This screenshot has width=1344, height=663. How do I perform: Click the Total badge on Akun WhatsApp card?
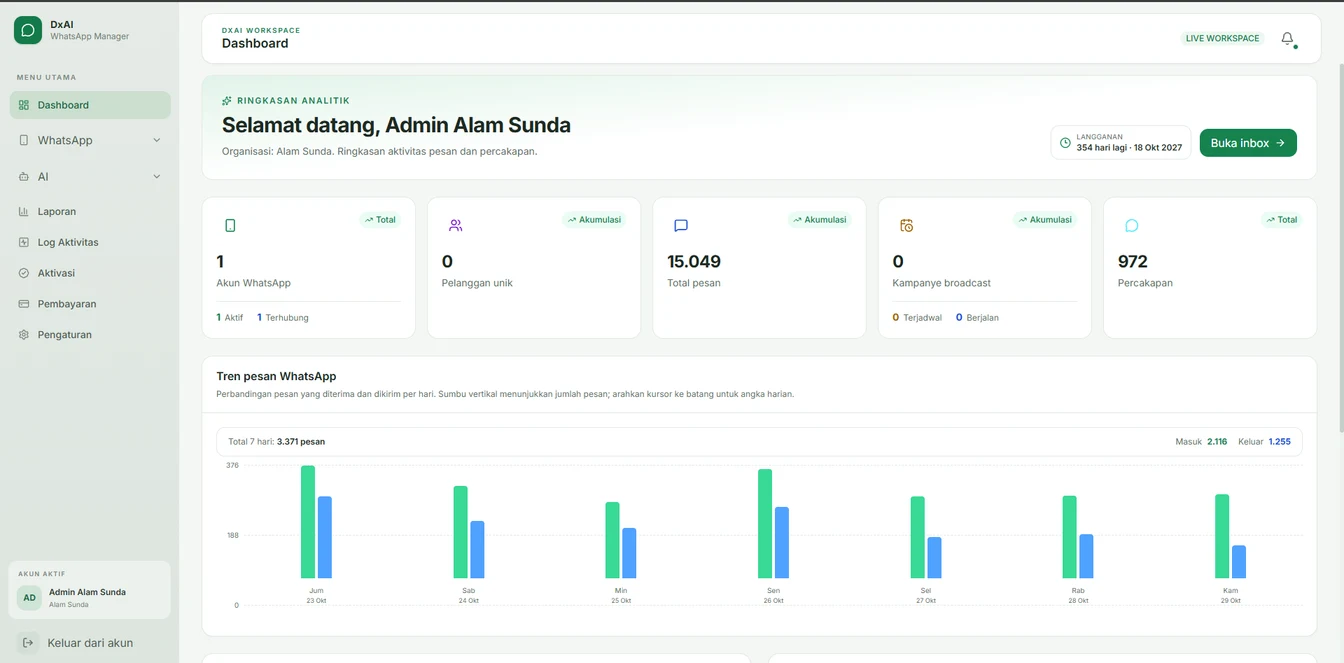(x=380, y=219)
